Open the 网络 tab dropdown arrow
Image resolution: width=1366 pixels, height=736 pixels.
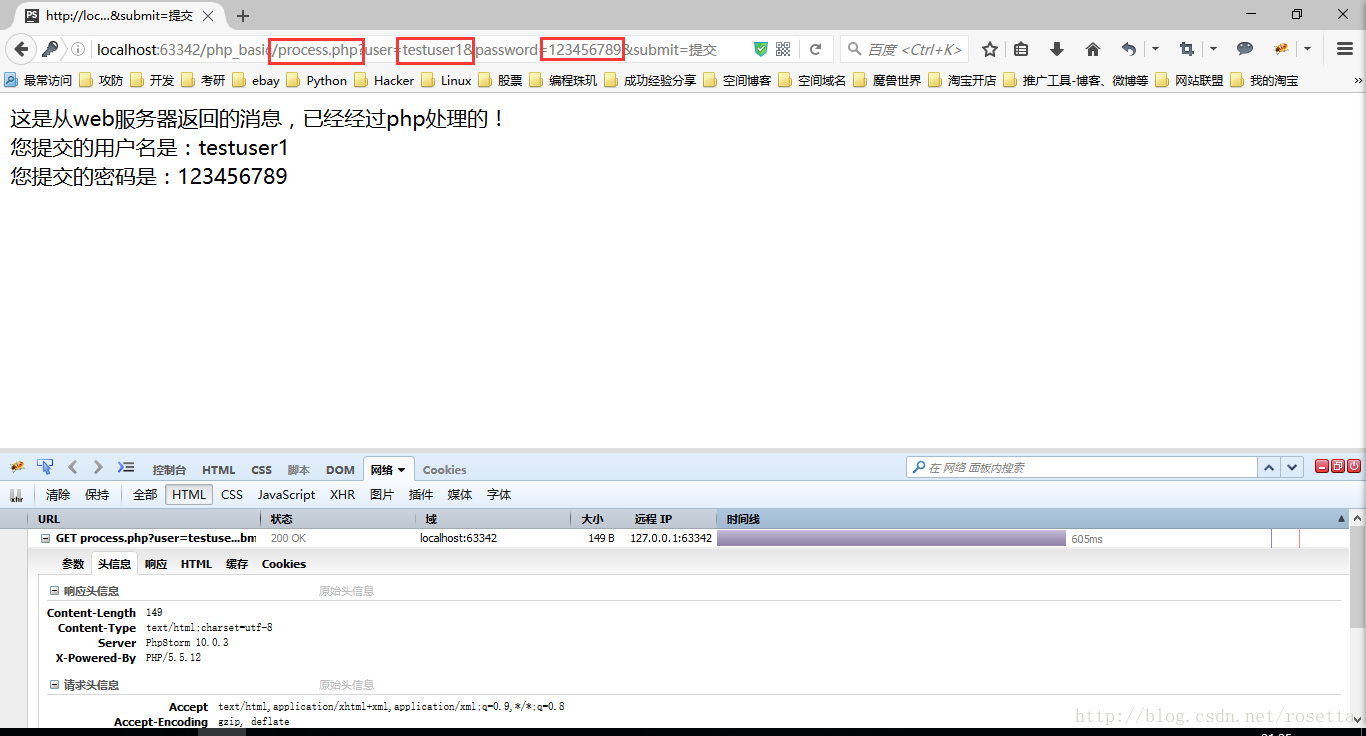tap(402, 469)
